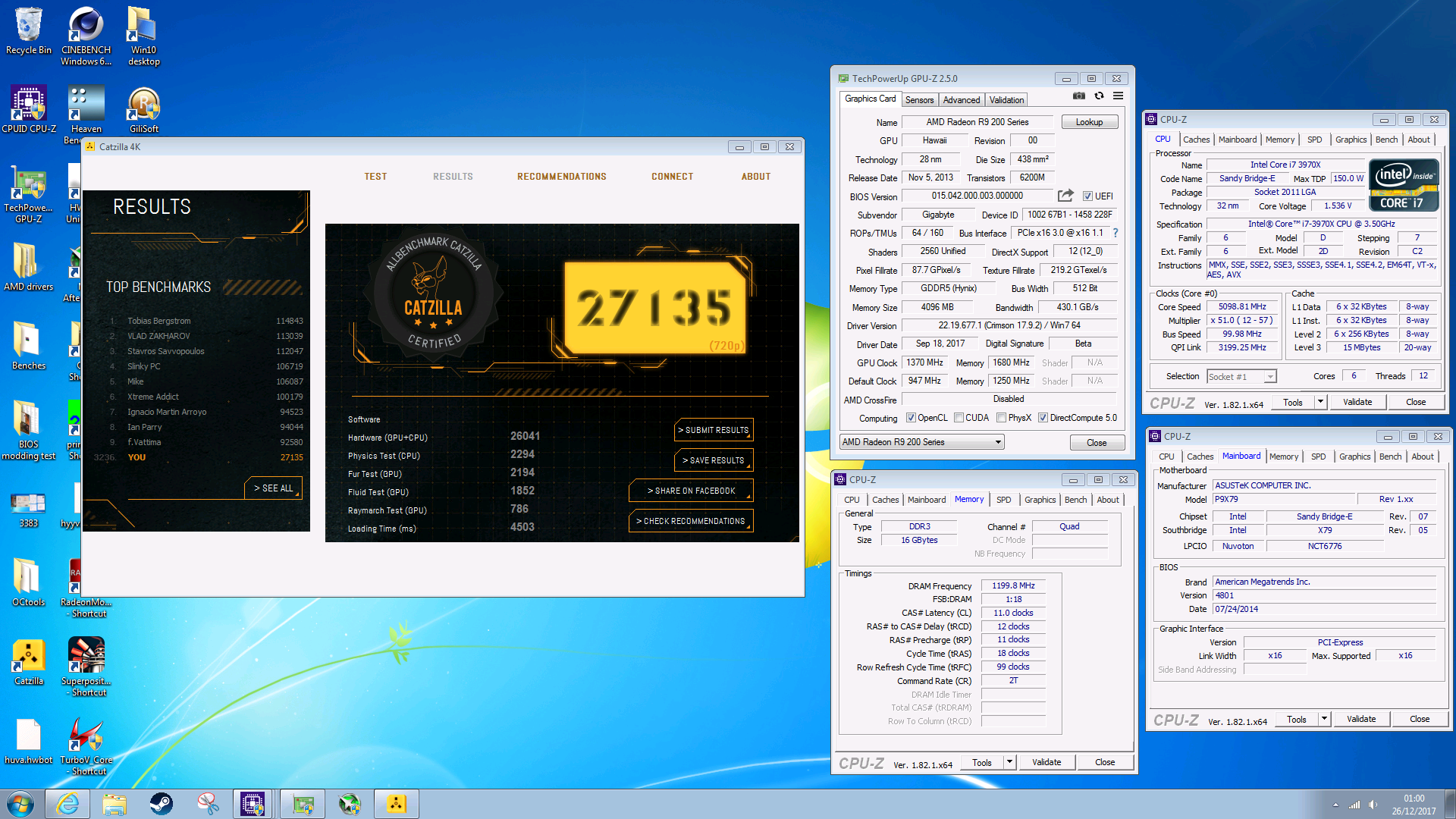Open the Recycle Bin desktop icon
This screenshot has width=1456, height=819.
(29, 31)
